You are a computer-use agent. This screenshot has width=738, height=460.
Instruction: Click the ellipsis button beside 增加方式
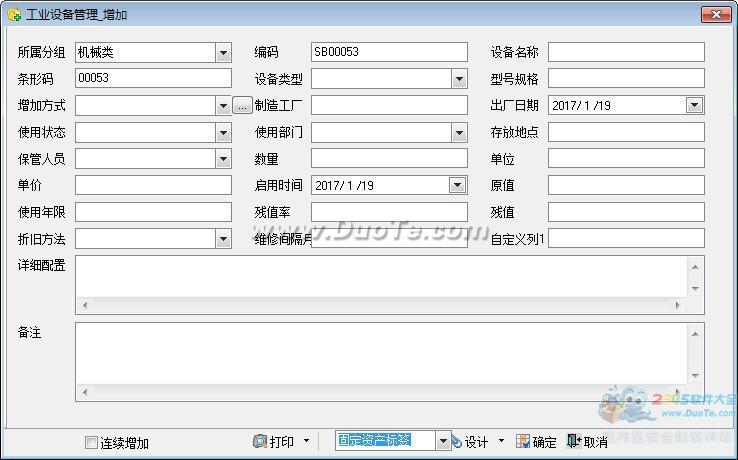[243, 106]
